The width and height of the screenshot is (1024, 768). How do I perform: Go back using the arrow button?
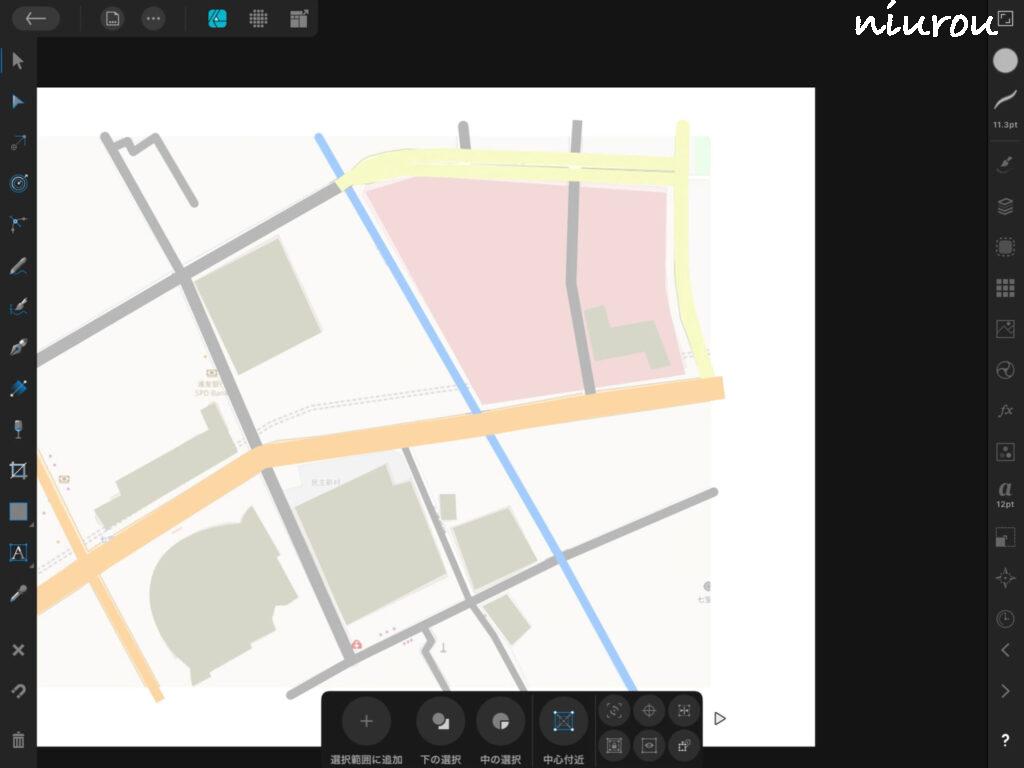tap(36, 18)
